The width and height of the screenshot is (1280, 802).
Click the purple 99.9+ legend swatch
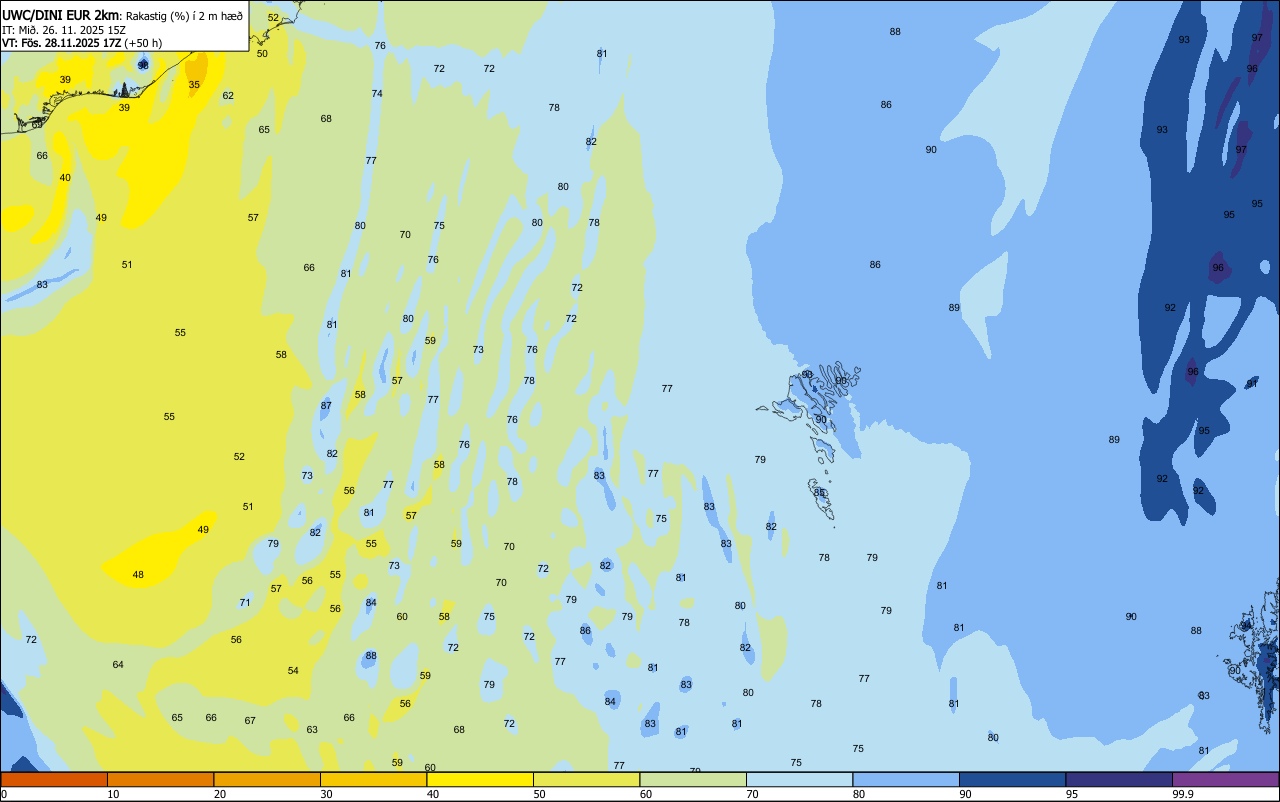[x=1225, y=779]
